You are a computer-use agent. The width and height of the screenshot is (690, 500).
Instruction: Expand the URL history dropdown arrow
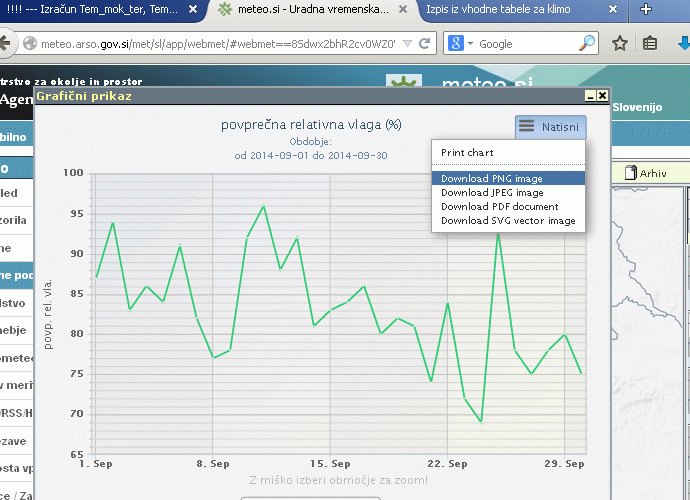(x=407, y=44)
